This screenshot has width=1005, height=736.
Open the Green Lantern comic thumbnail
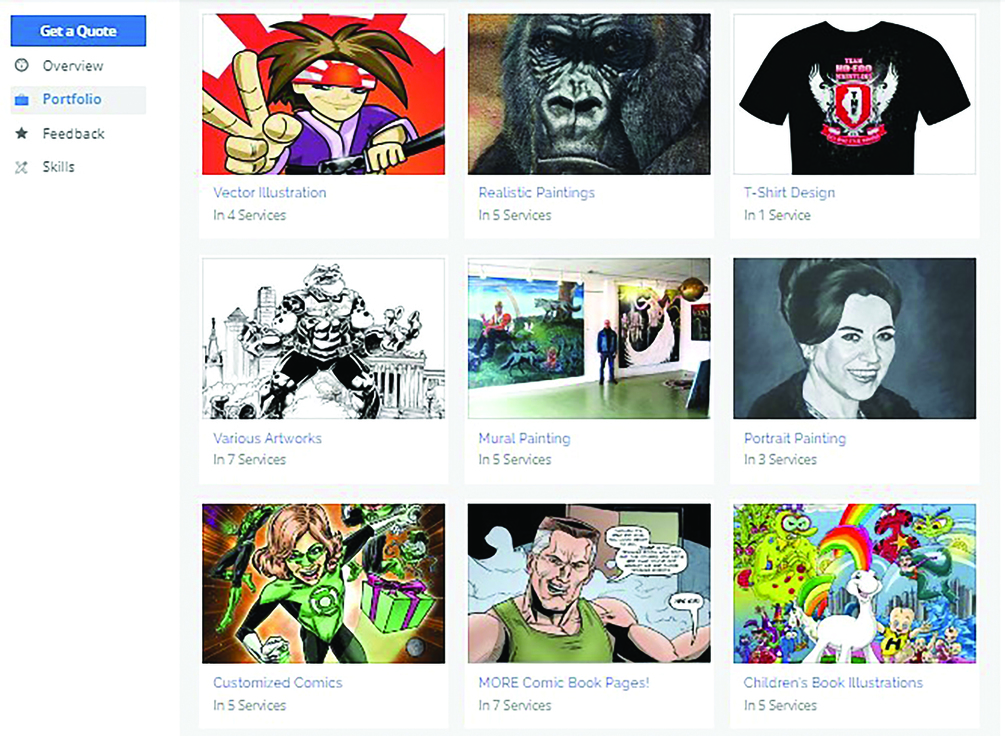tap(323, 583)
